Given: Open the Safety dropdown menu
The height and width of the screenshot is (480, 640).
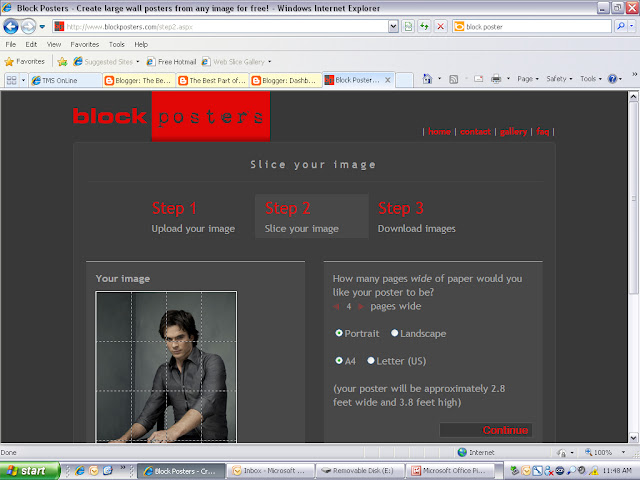Looking at the screenshot, I should pos(559,79).
